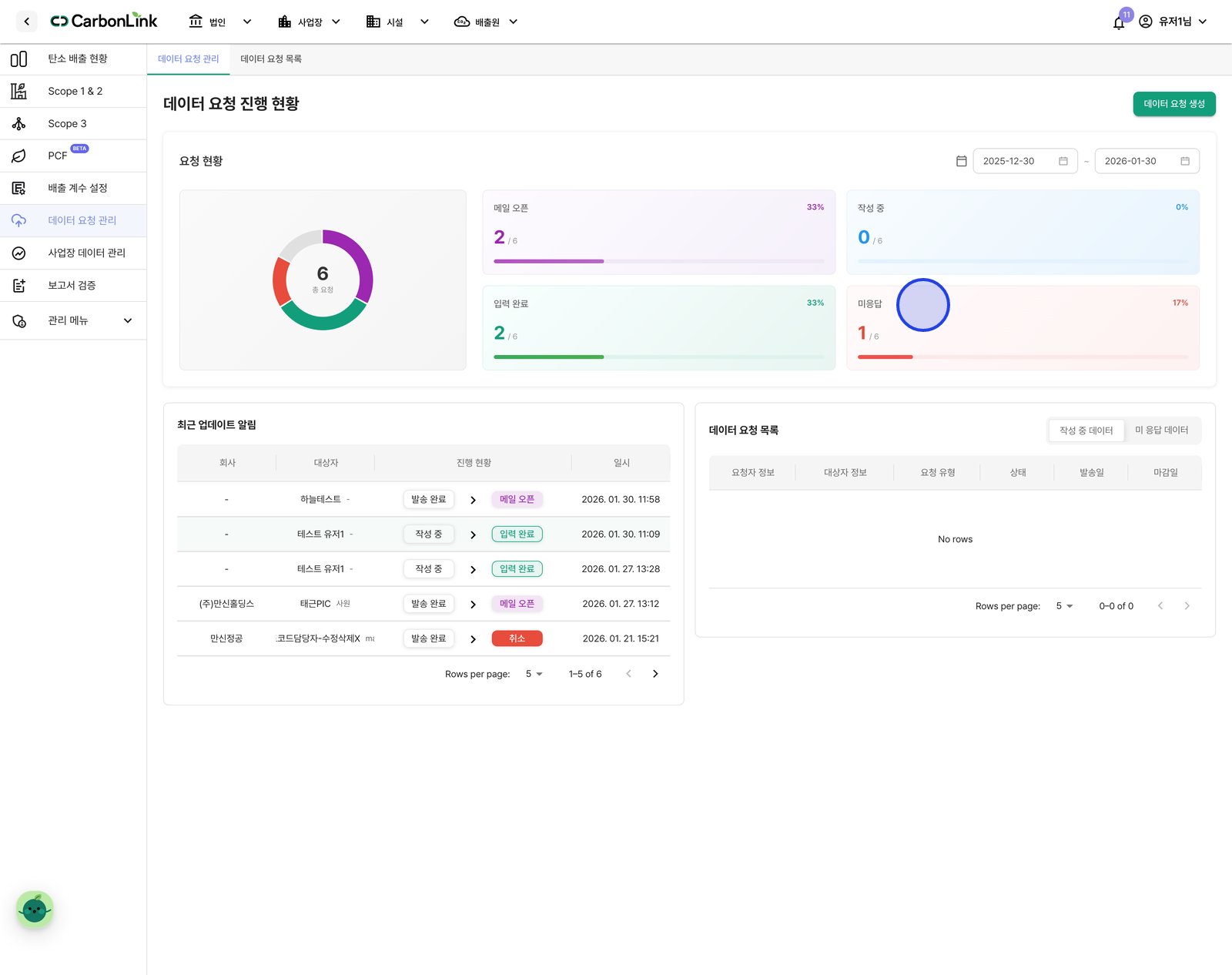Open rows per page dropdown in 데이터 요청 목록
This screenshot has height=975, width=1232.
1064,606
